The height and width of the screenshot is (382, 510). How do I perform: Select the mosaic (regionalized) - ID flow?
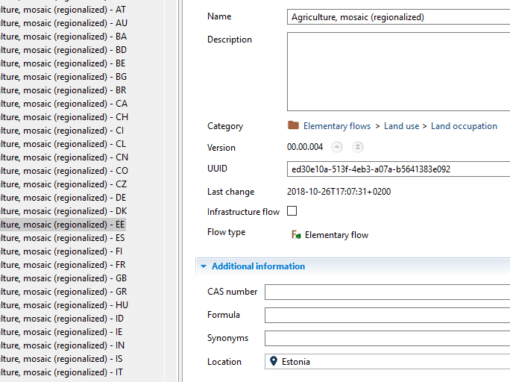tap(62, 318)
